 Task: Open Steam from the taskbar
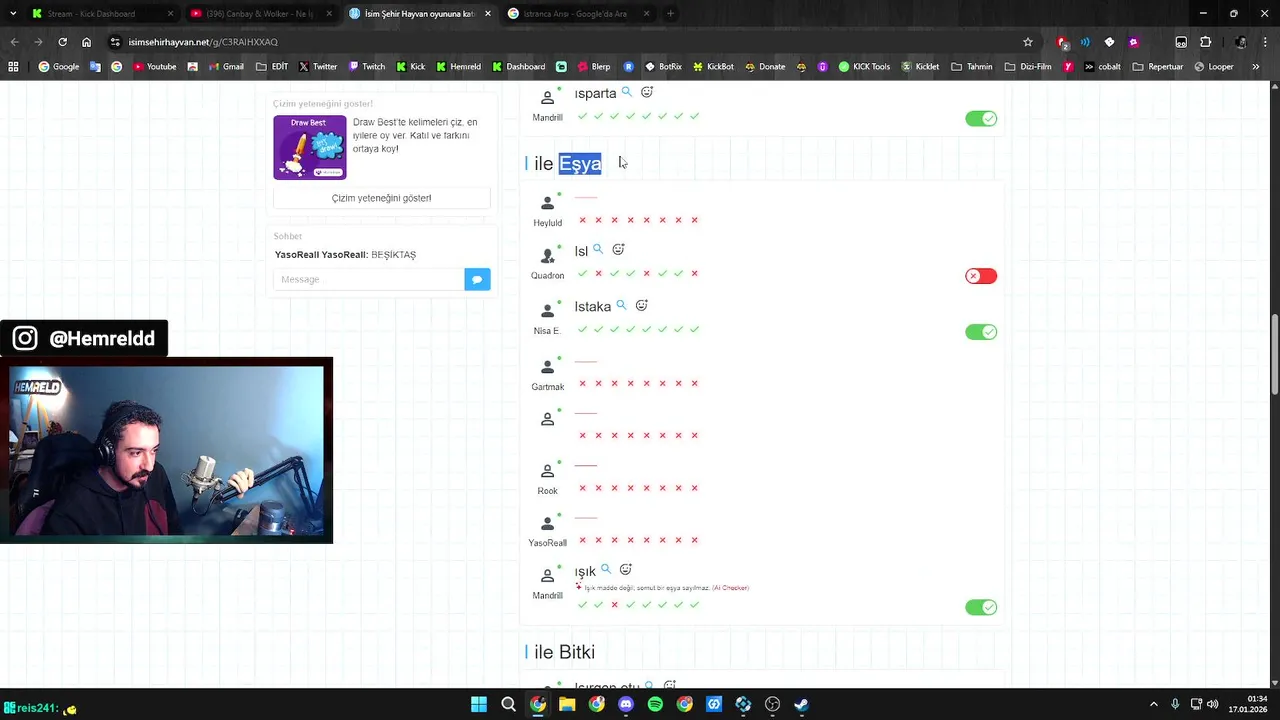[801, 704]
